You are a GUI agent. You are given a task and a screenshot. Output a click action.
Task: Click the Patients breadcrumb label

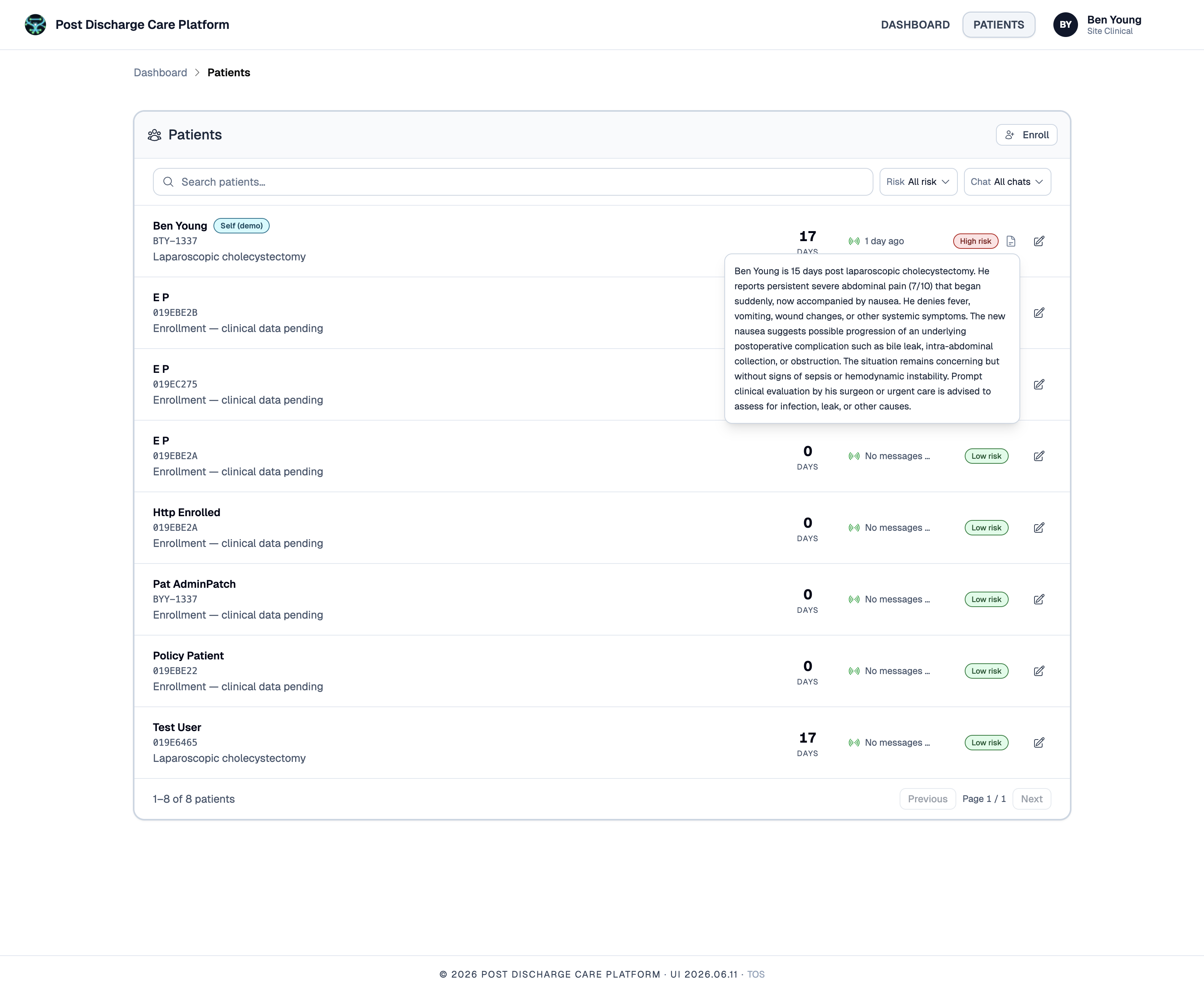pyautogui.click(x=228, y=73)
